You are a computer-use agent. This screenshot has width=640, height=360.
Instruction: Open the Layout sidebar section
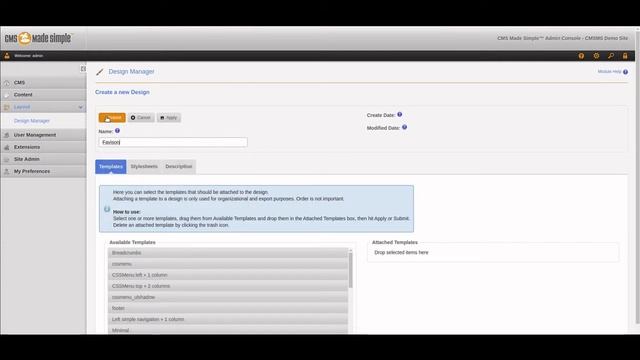pyautogui.click(x=44, y=107)
